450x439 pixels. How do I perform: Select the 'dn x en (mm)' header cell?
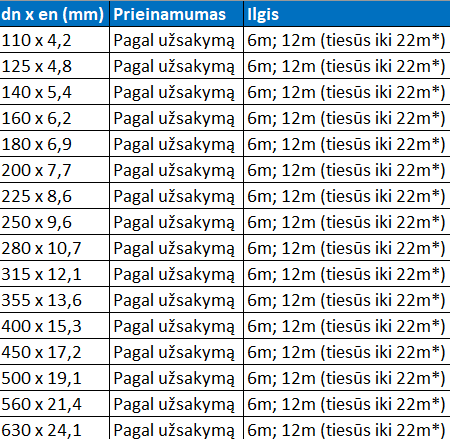54,14
